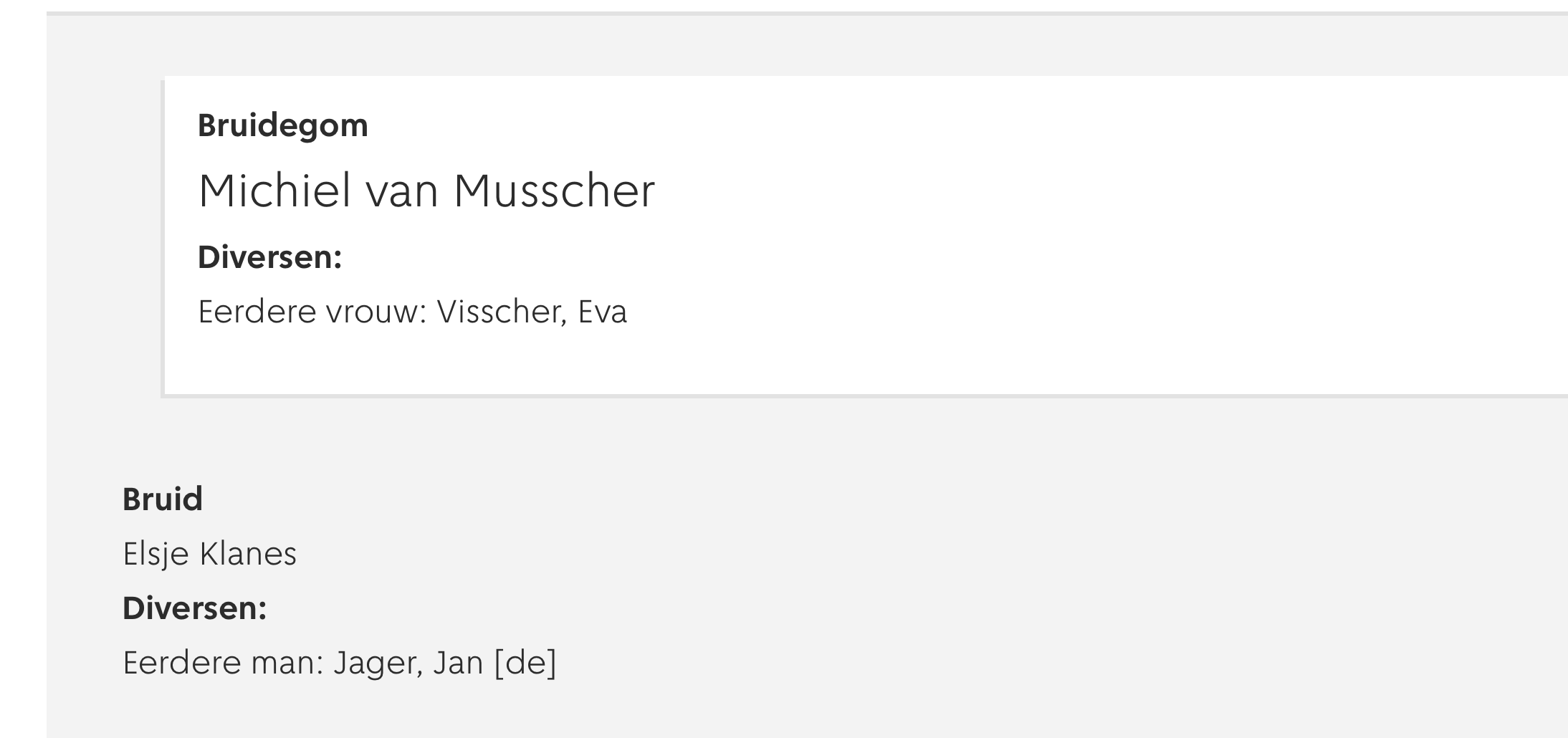Image resolution: width=1568 pixels, height=738 pixels.
Task: Select the groom name Michiel van Musscher
Action: click(x=426, y=191)
